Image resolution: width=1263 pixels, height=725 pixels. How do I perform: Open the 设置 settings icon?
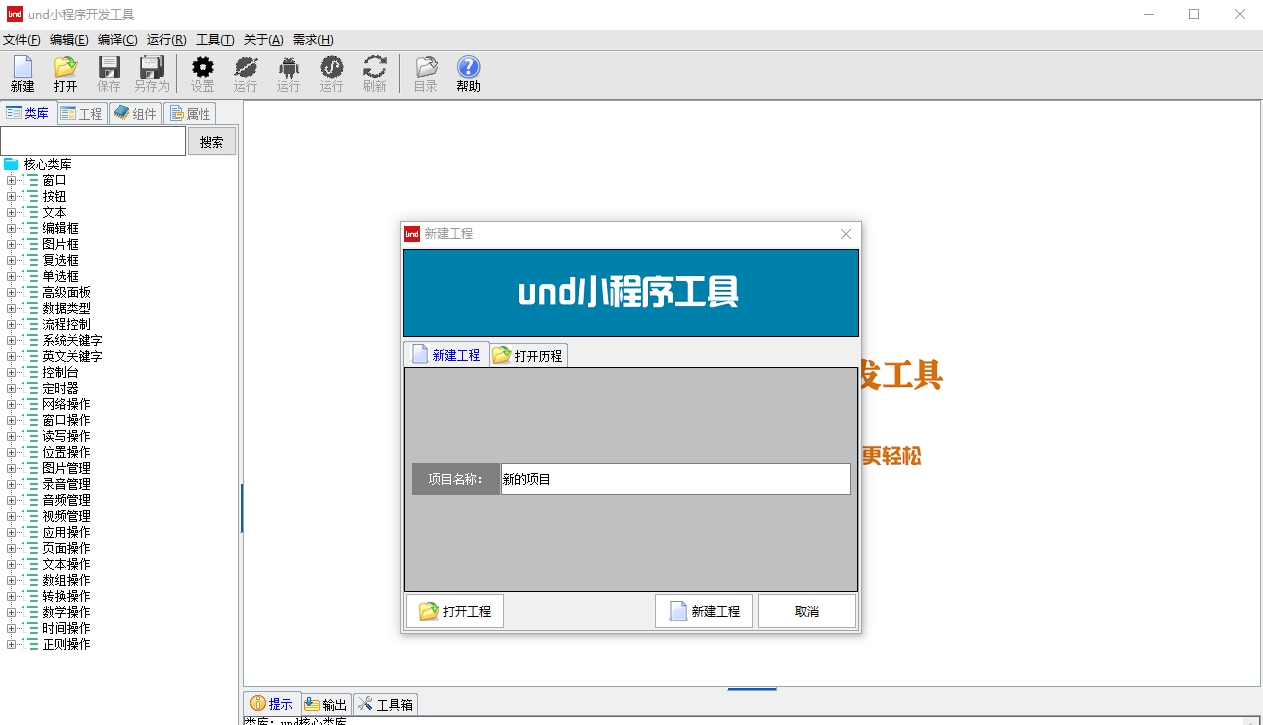tap(201, 73)
